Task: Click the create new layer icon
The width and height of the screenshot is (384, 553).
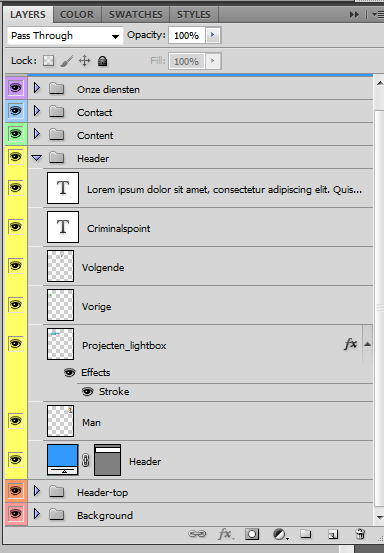Action: point(333,534)
